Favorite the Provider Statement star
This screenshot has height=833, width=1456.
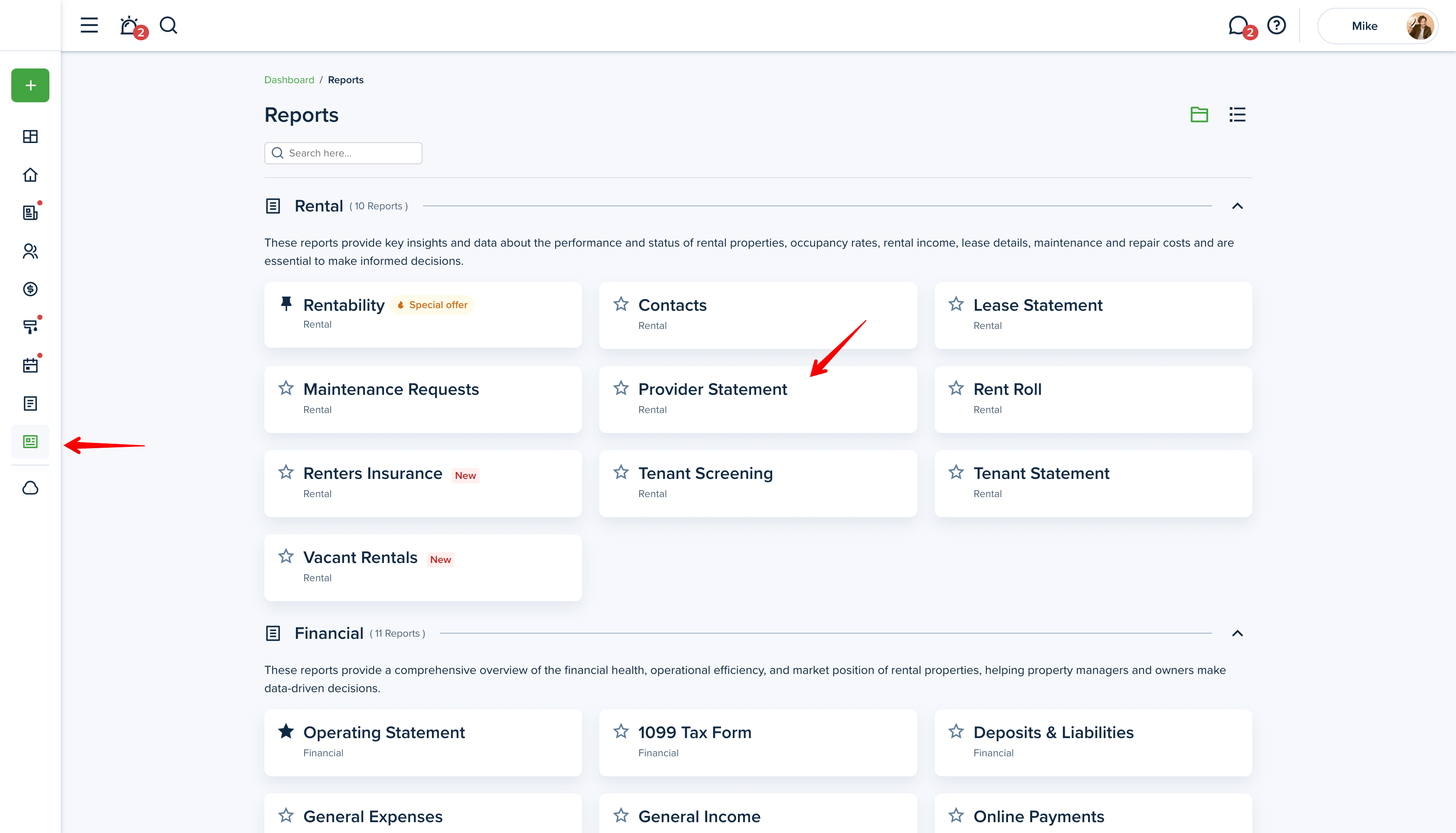point(621,388)
